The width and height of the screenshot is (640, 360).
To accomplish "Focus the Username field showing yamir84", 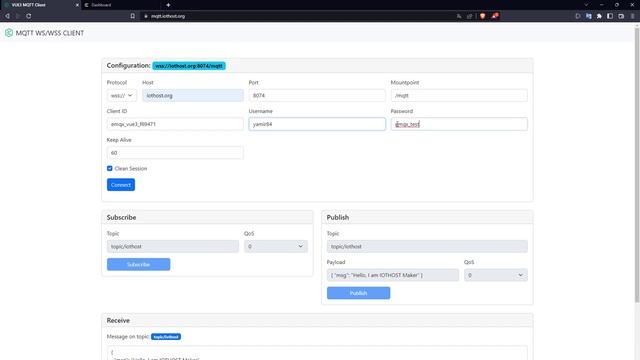I will coord(317,124).
